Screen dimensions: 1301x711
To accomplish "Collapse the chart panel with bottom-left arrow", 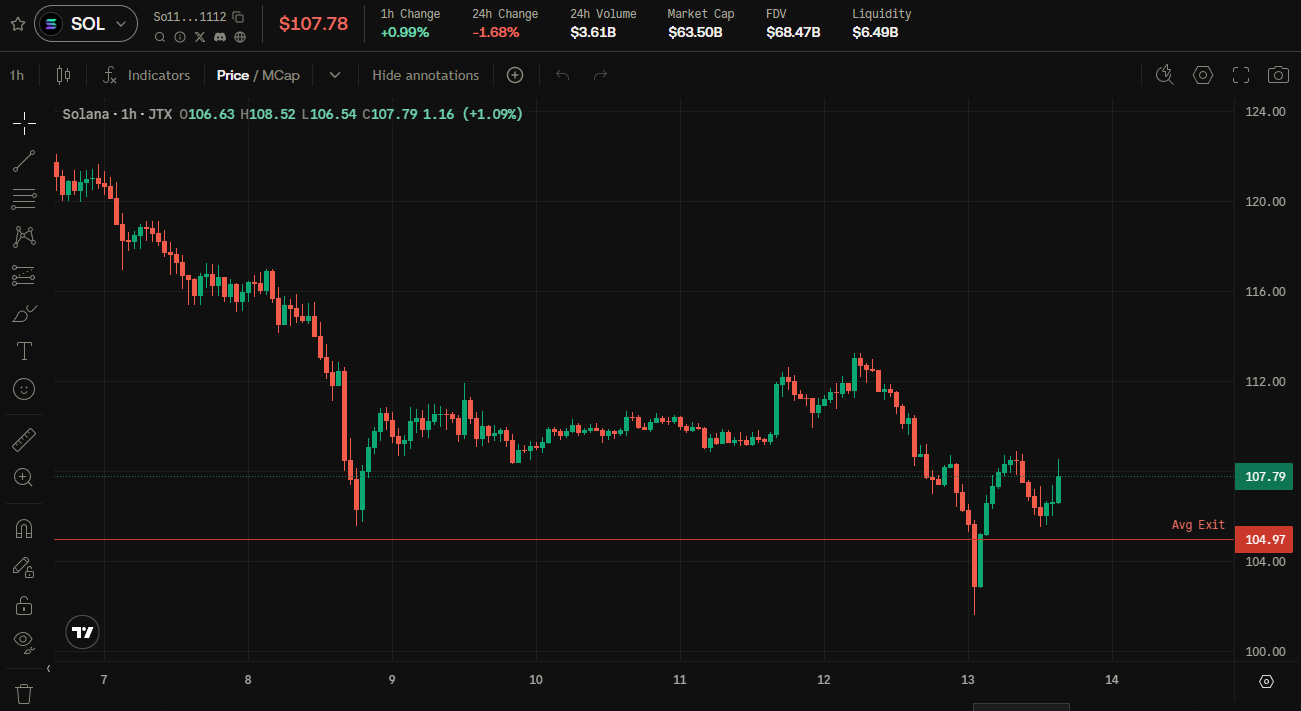I will [48, 668].
